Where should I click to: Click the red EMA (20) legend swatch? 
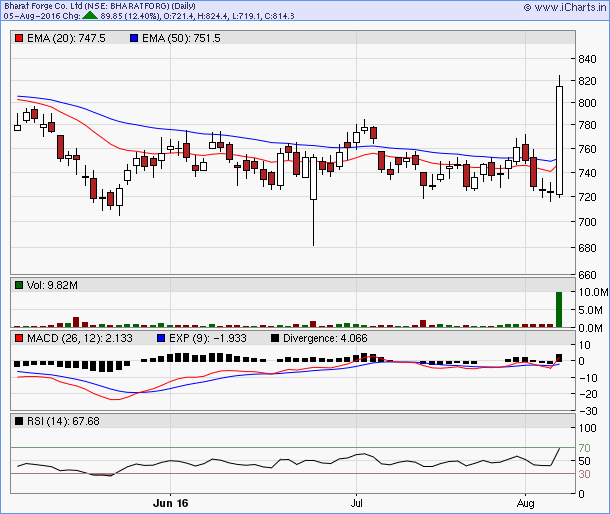point(19,38)
